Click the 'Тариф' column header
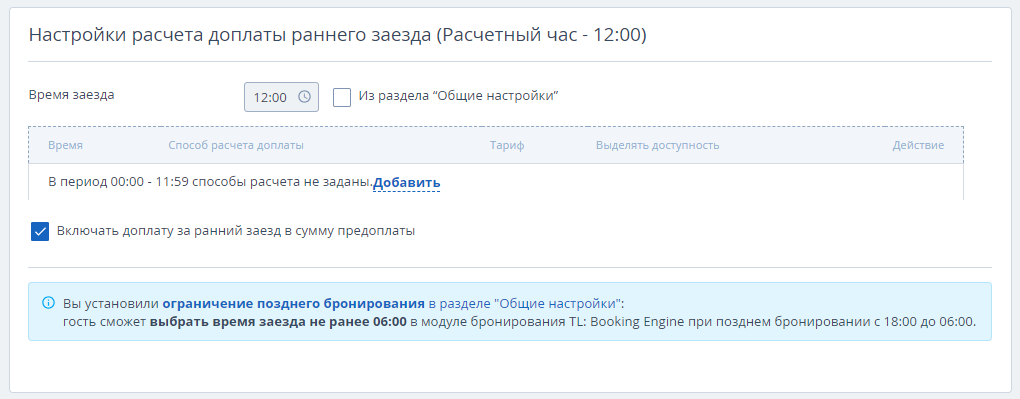 (x=507, y=145)
